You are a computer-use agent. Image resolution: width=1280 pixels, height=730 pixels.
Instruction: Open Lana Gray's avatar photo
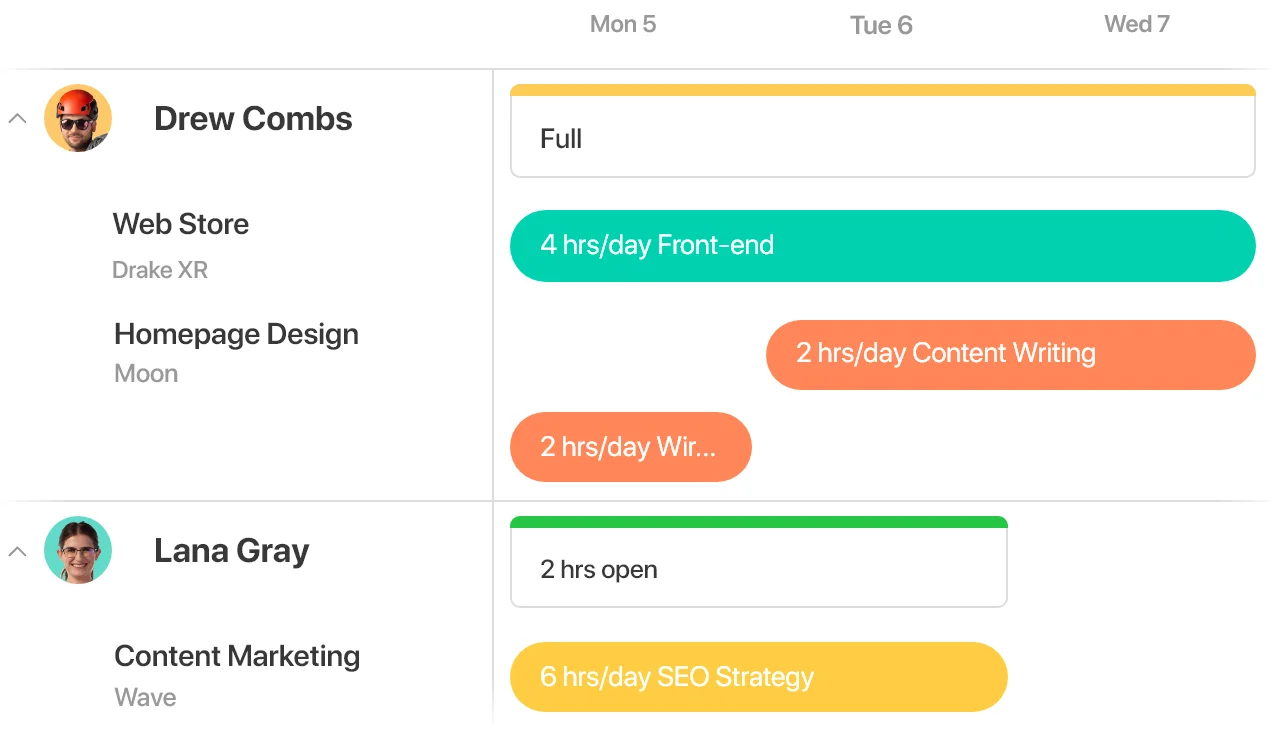[x=78, y=550]
